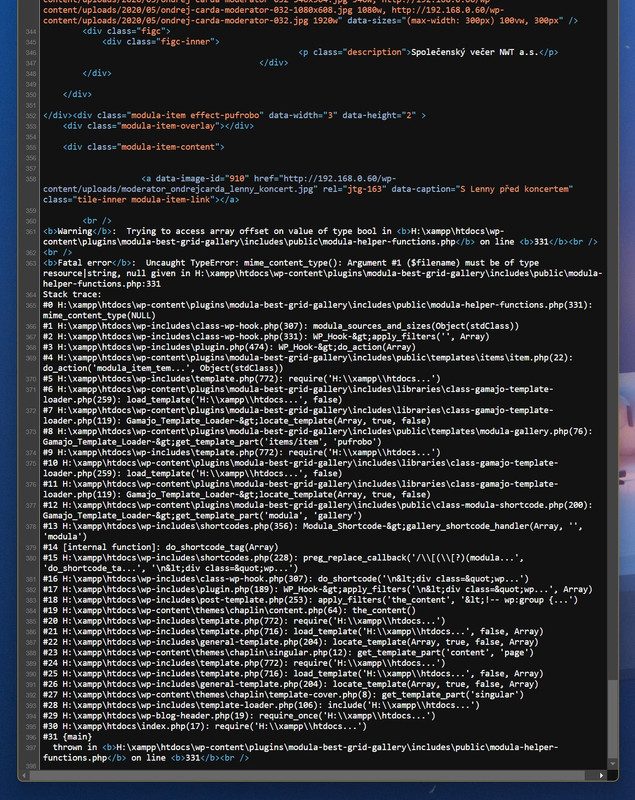Click the 'Warning' text on line 361
This screenshot has height=800, width=635.
click(74, 231)
